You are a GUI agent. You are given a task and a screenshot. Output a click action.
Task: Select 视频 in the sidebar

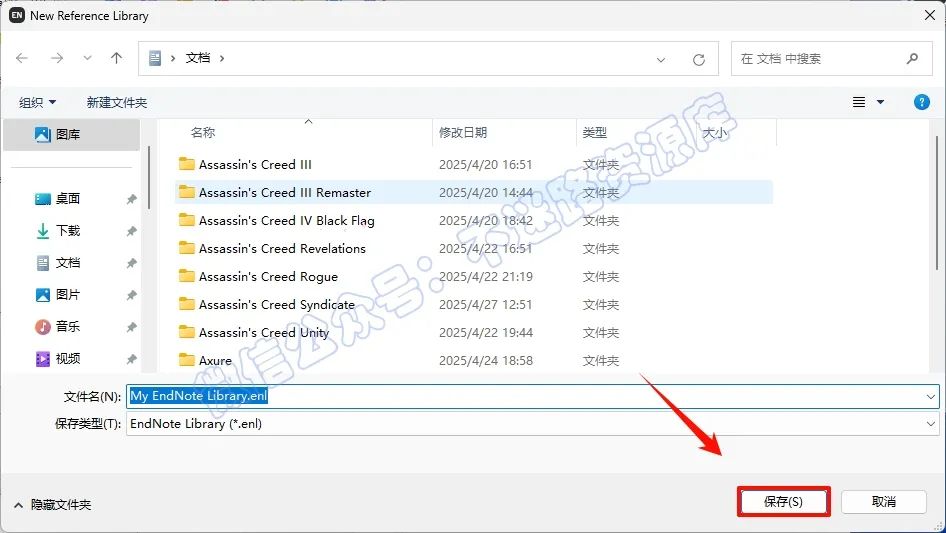(68, 359)
